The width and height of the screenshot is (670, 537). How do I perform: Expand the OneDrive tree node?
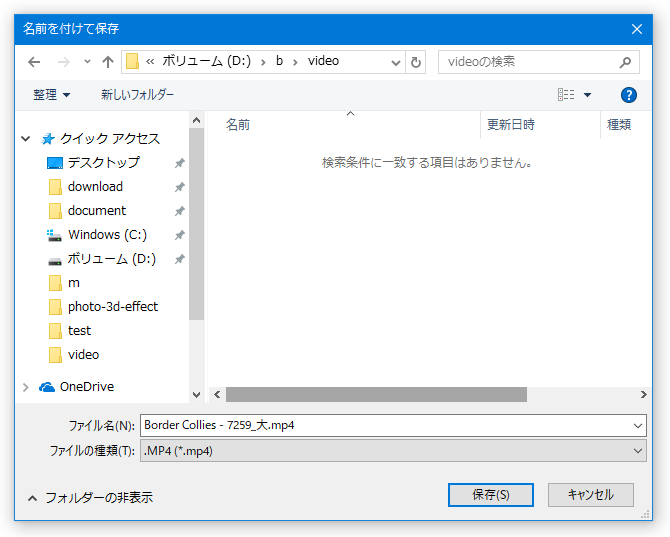click(26, 387)
